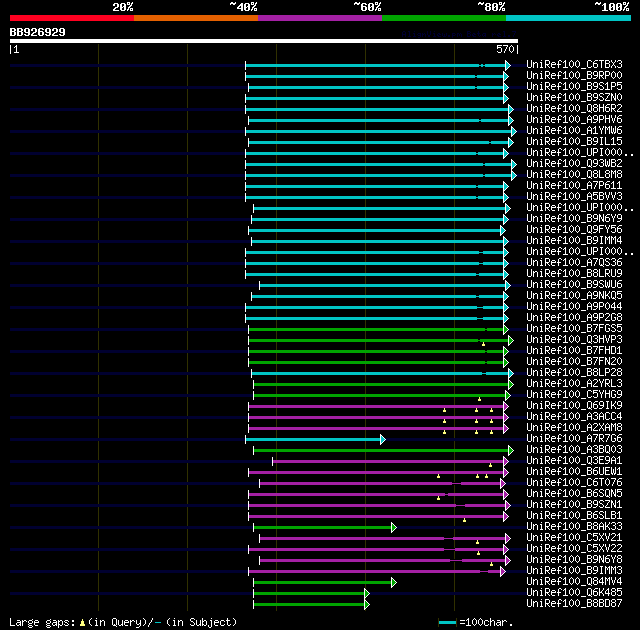640x630 pixels.
Task: Select the UniRef100_A9P2G8 label
Action: coord(574,317)
